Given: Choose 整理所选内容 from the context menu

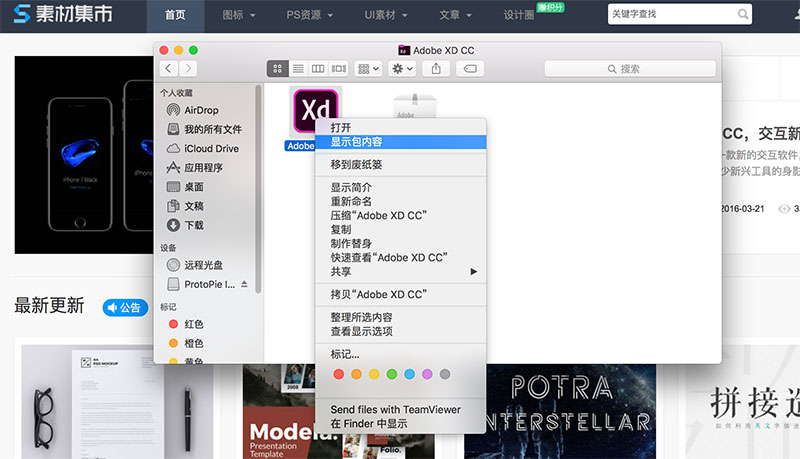Looking at the screenshot, I should pyautogui.click(x=401, y=317).
